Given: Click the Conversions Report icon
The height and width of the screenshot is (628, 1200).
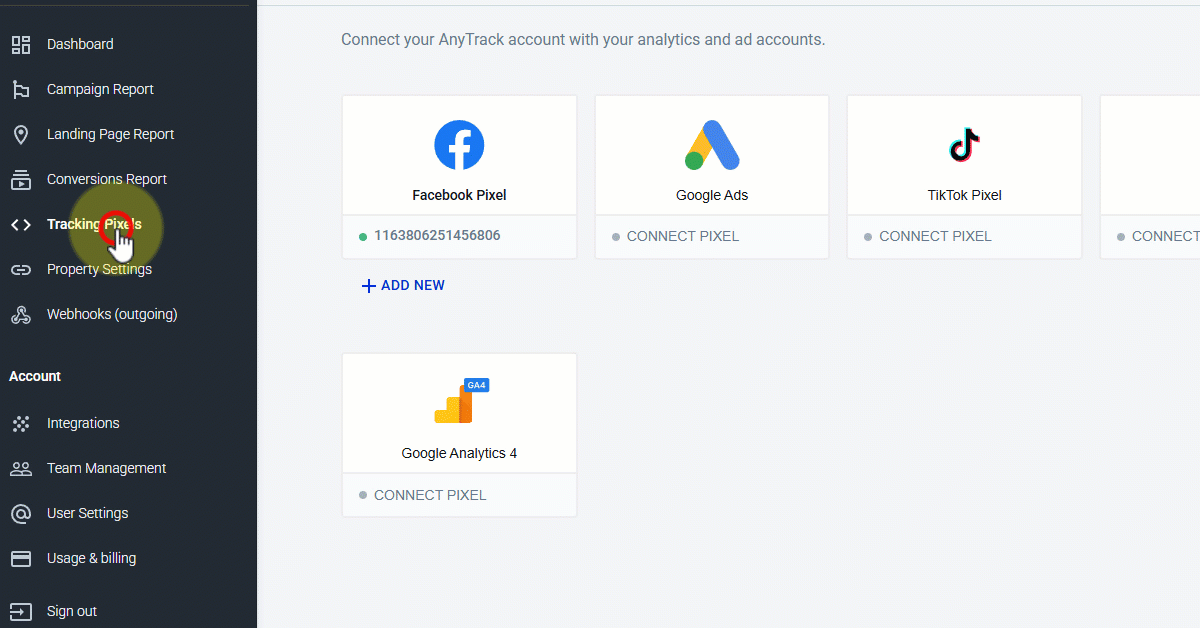Looking at the screenshot, I should coord(21,179).
